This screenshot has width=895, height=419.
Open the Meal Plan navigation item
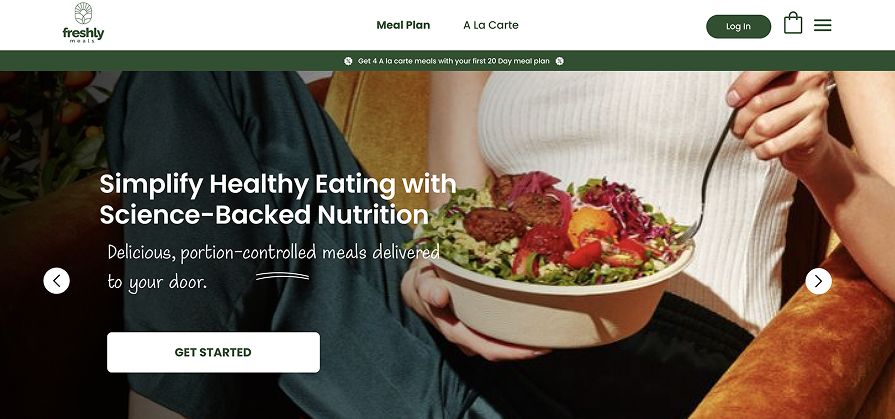pyautogui.click(x=403, y=25)
